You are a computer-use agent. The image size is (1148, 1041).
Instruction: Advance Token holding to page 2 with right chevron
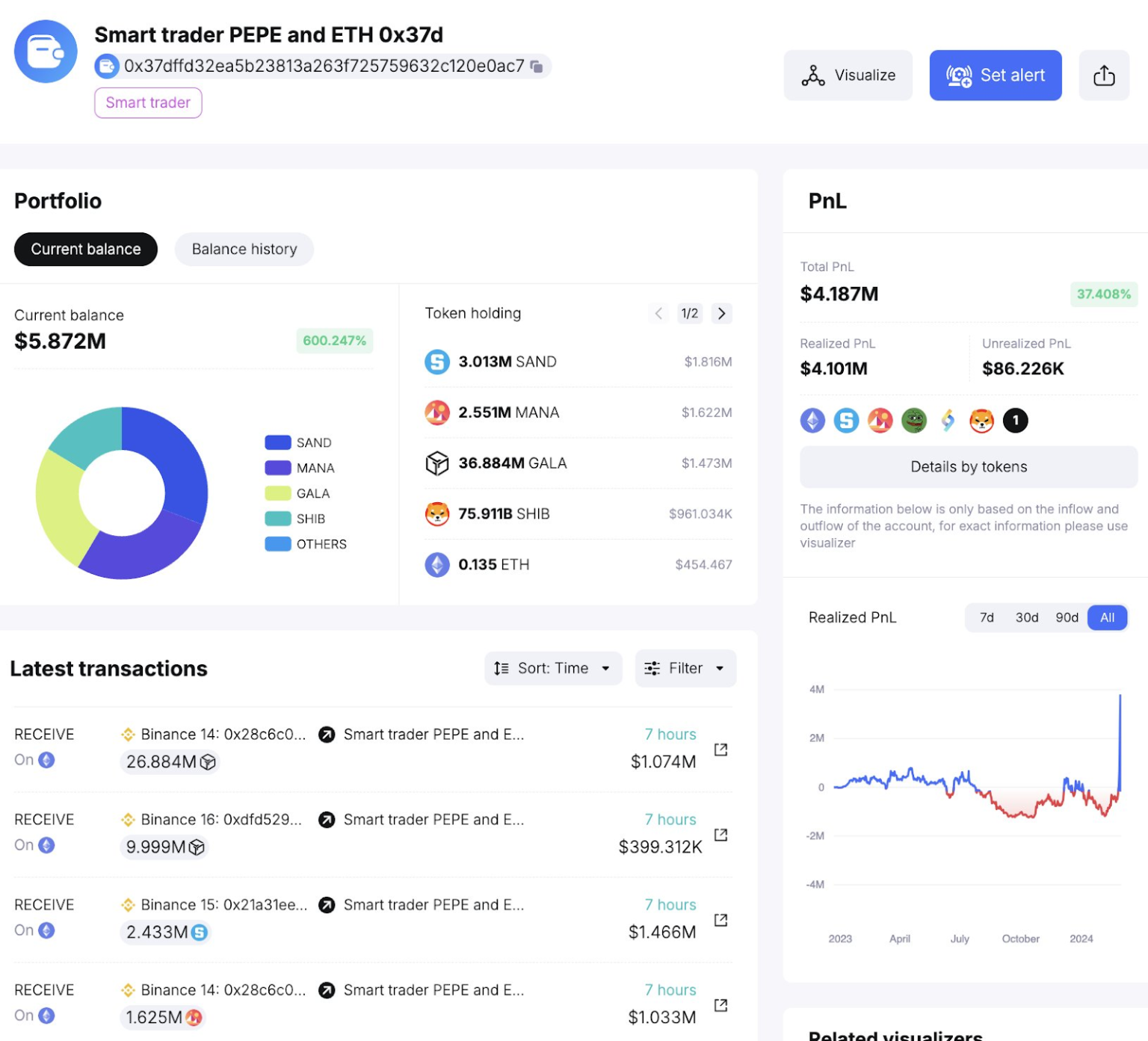click(720, 313)
